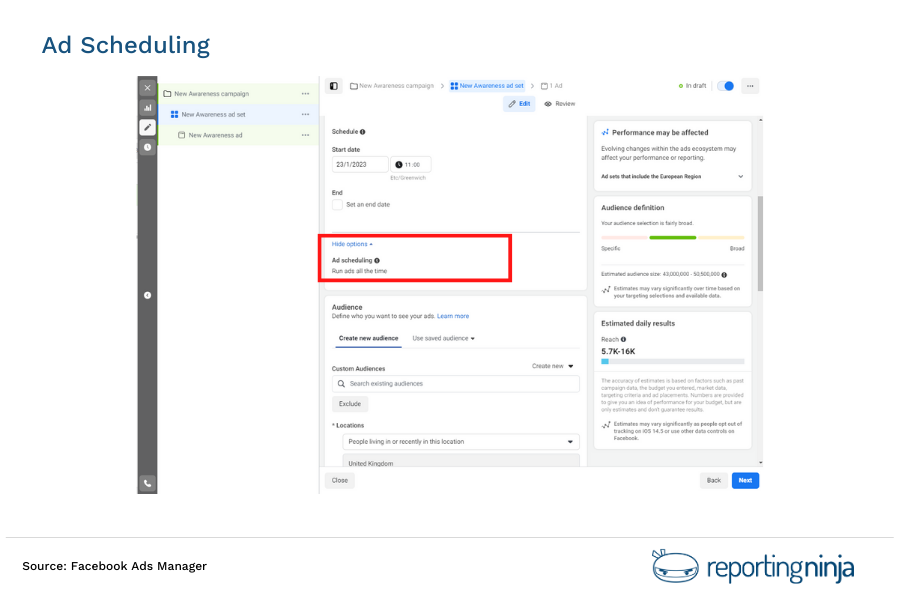The height and width of the screenshot is (600, 900).
Task: Click the Run ads all the time text
Action: coord(359,271)
